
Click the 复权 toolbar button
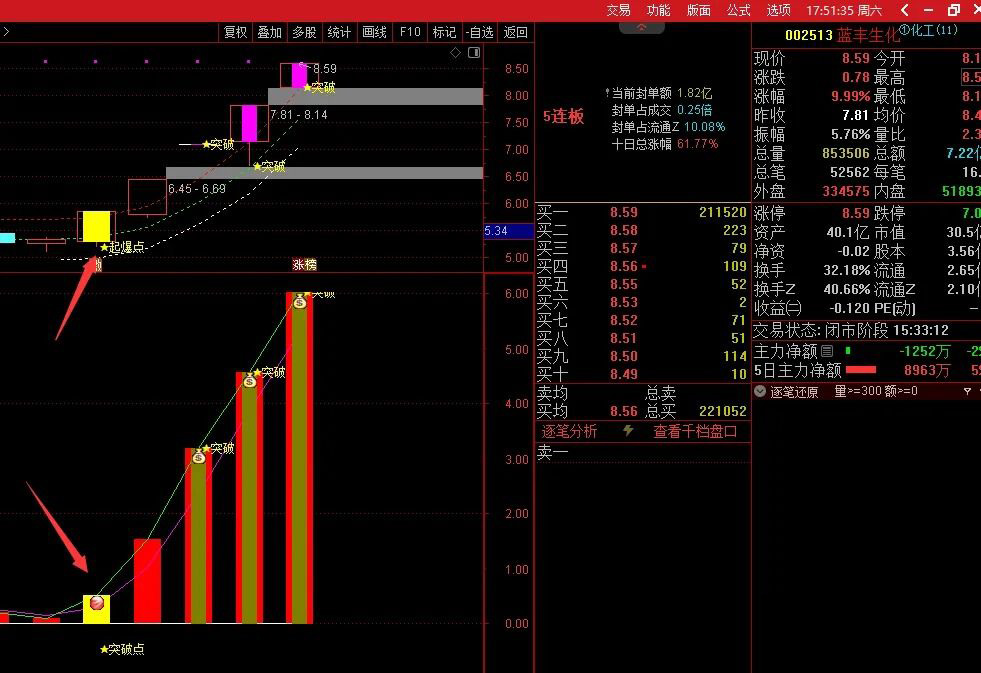(236, 32)
